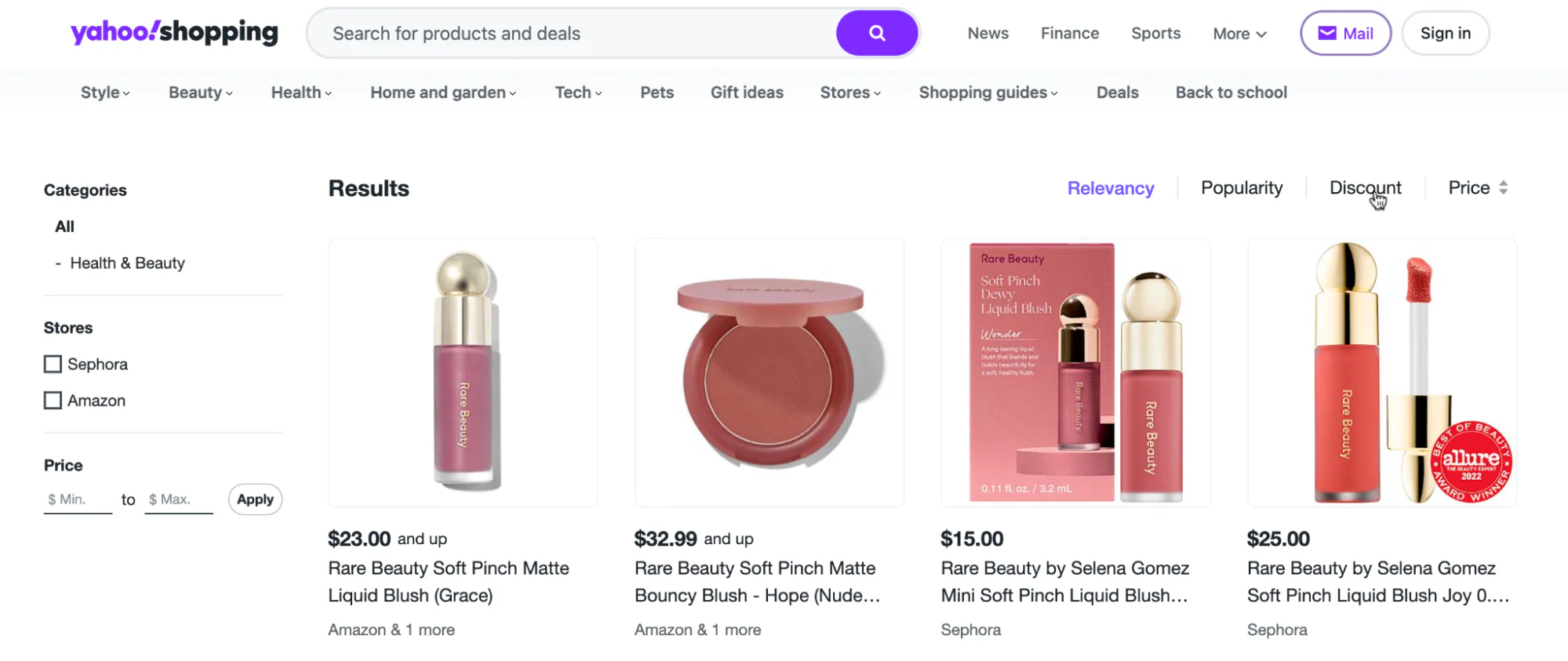Click the Allure Best of Beauty award badge

tap(1472, 462)
